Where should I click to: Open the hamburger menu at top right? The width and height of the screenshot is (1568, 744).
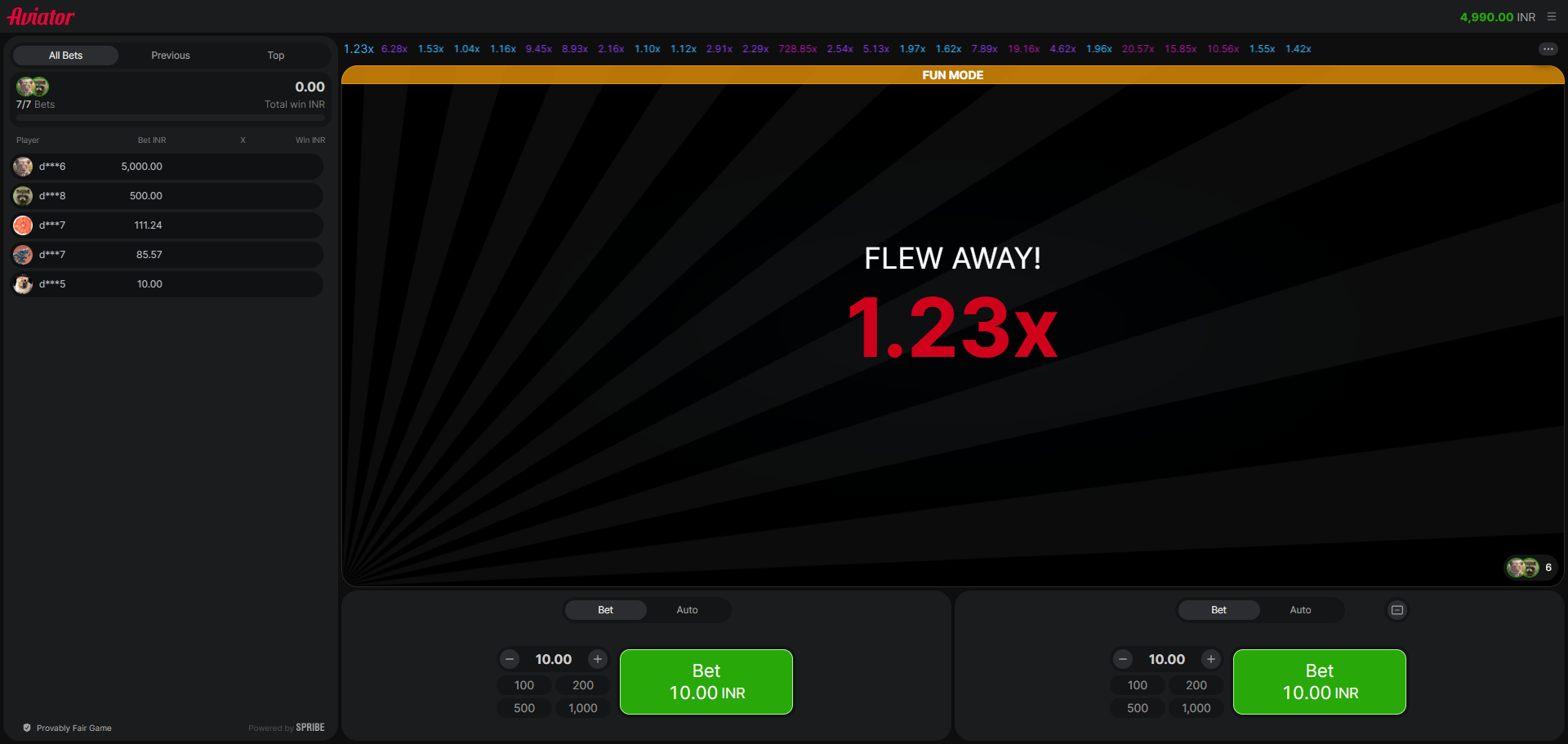point(1551,16)
